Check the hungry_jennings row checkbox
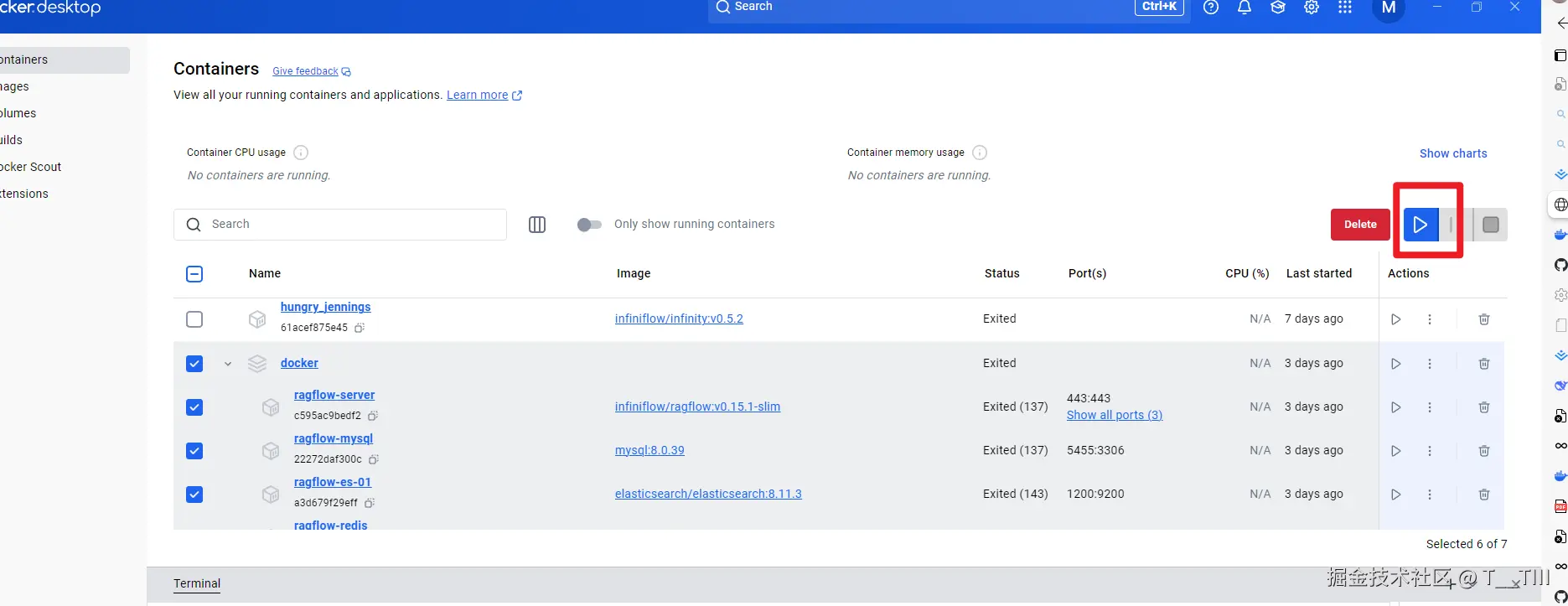1568x606 pixels. (194, 319)
